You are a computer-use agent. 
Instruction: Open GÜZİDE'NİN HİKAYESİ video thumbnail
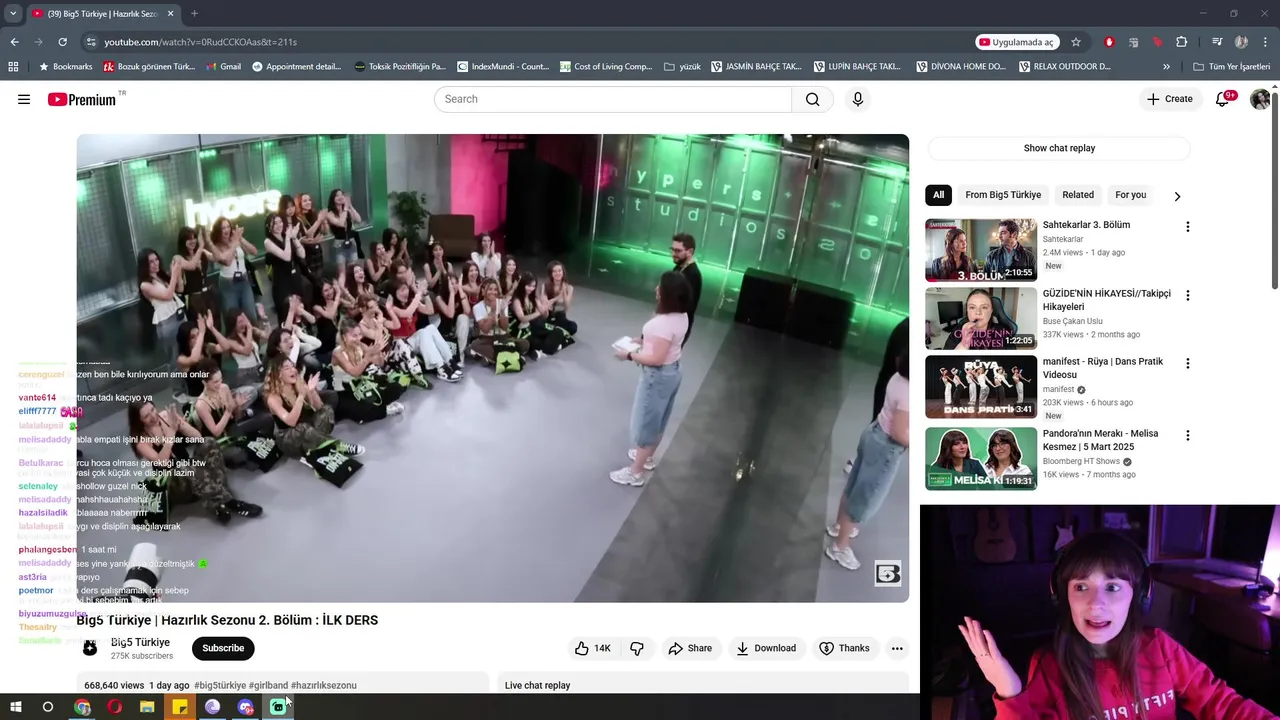[981, 318]
